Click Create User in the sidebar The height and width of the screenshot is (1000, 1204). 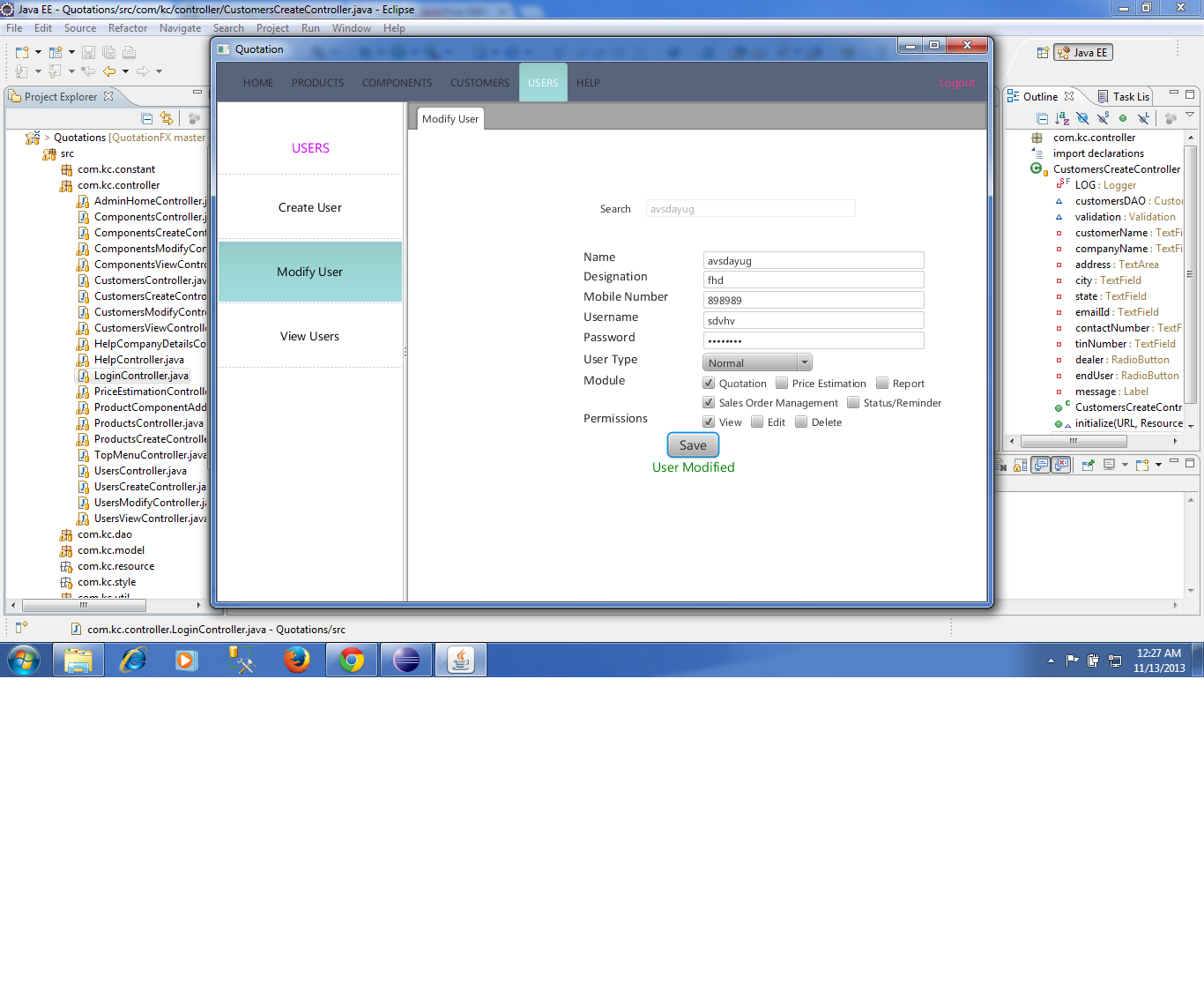pyautogui.click(x=310, y=207)
